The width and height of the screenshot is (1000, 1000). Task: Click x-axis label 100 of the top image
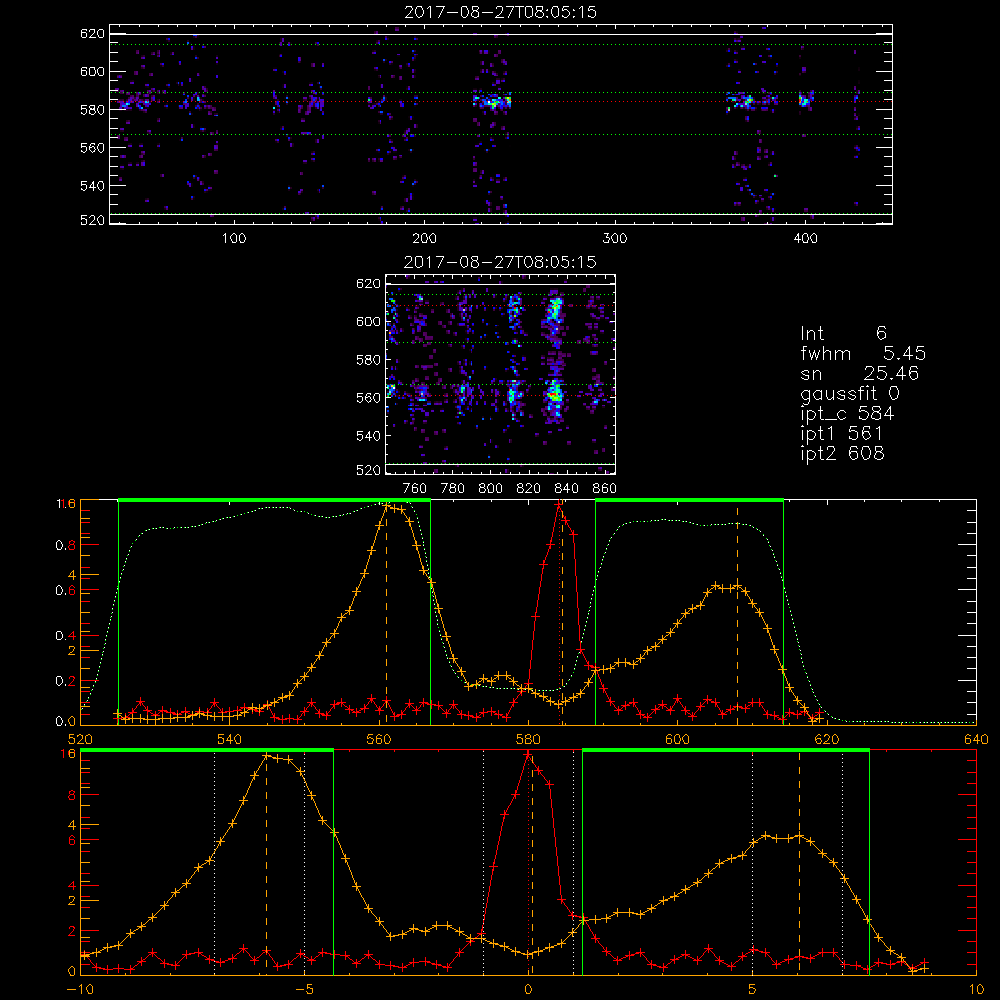pyautogui.click(x=234, y=239)
